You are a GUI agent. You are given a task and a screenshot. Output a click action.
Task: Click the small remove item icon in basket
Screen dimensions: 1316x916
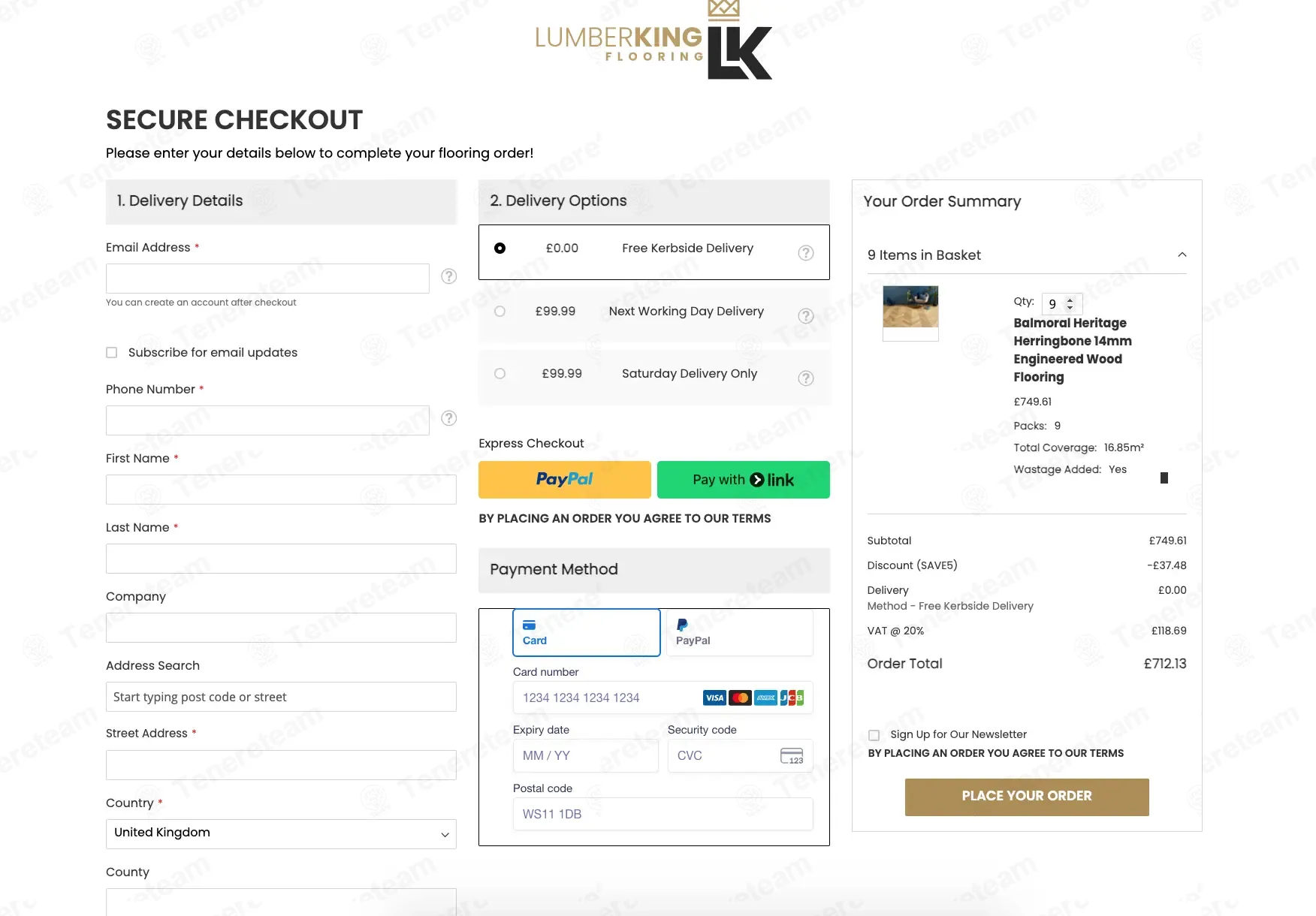pos(1164,478)
